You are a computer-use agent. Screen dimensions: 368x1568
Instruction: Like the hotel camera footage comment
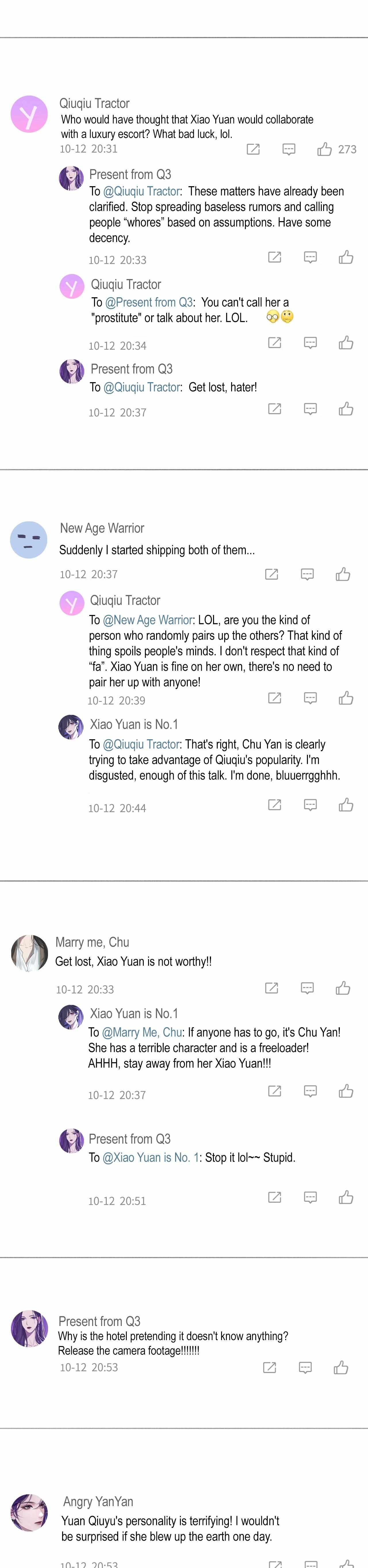click(341, 1368)
